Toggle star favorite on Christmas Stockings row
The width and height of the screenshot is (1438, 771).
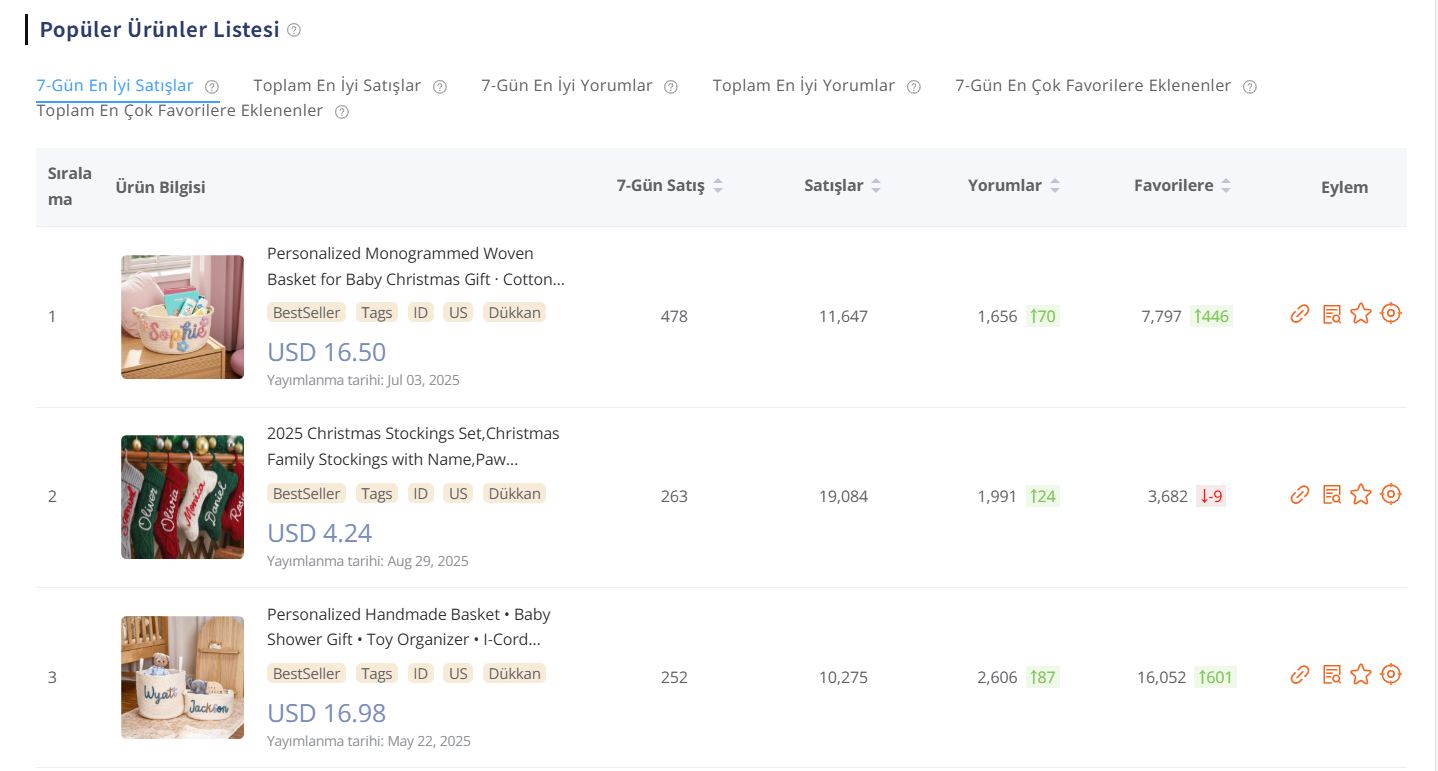(x=1360, y=494)
